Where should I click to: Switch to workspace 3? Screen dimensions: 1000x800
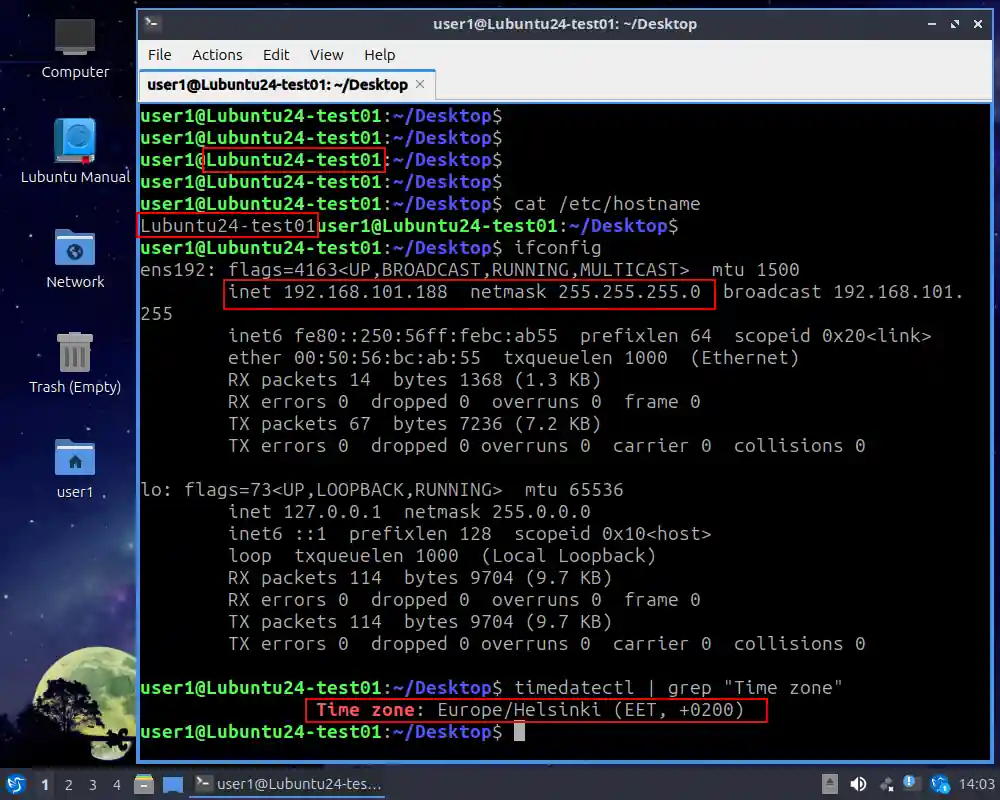tap(93, 785)
